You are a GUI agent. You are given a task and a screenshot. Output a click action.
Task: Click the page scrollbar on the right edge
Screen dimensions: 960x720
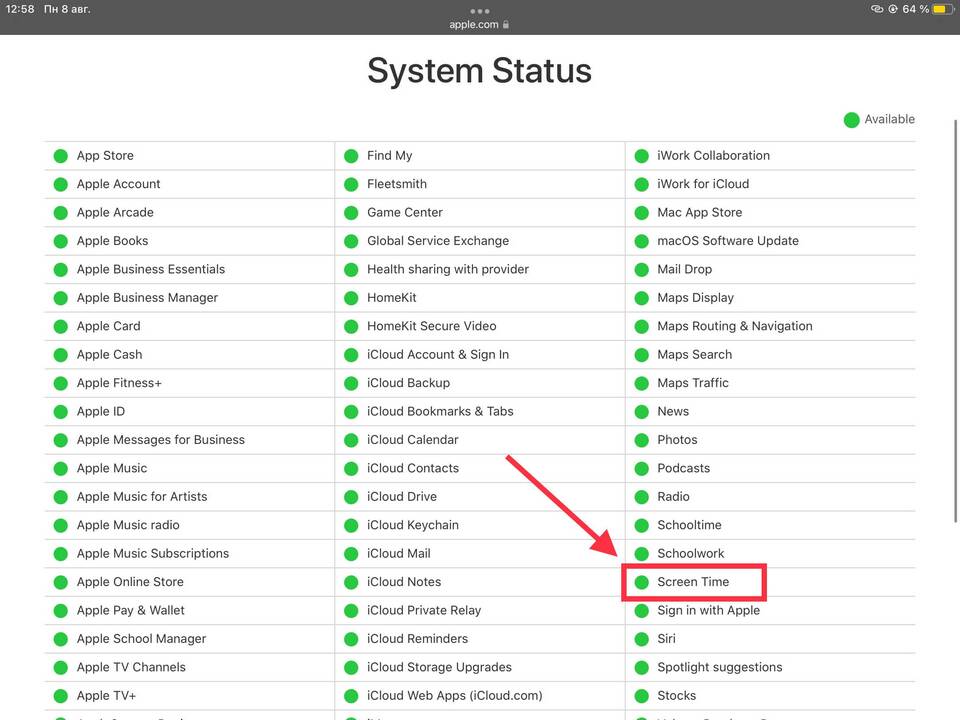click(x=956, y=321)
